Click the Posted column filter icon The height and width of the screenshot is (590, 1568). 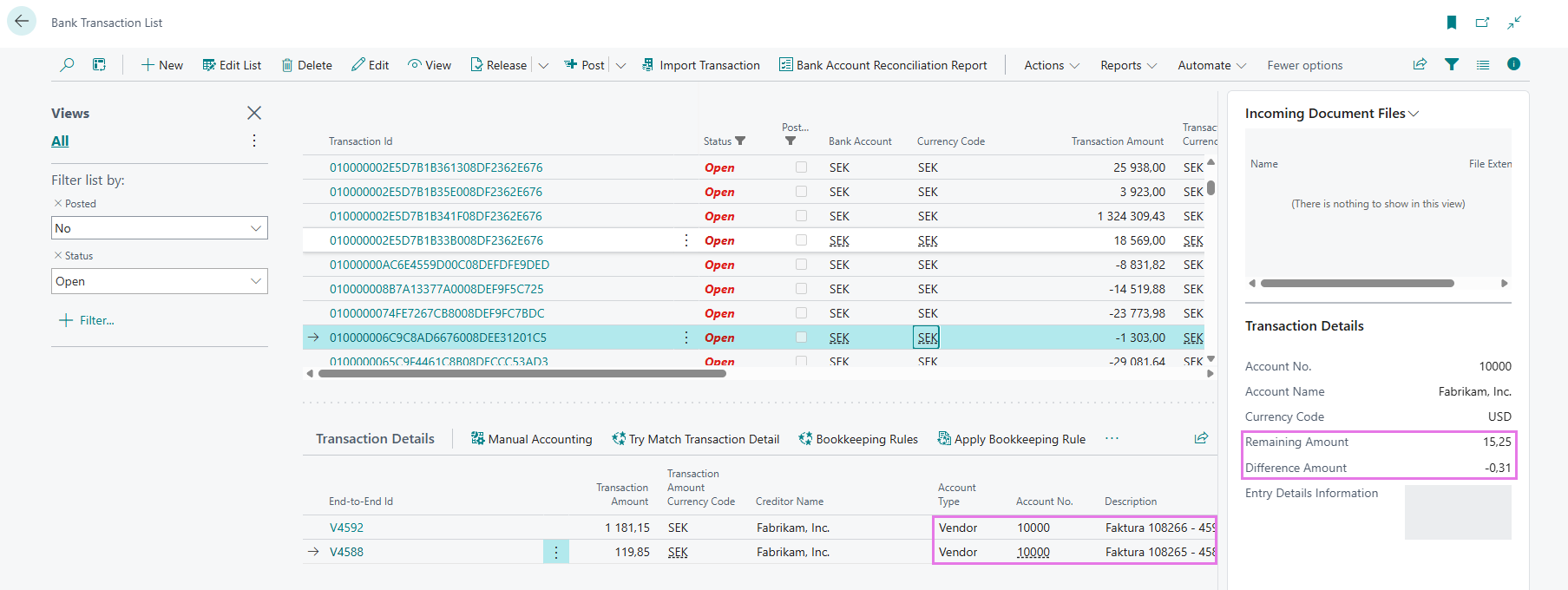[791, 141]
